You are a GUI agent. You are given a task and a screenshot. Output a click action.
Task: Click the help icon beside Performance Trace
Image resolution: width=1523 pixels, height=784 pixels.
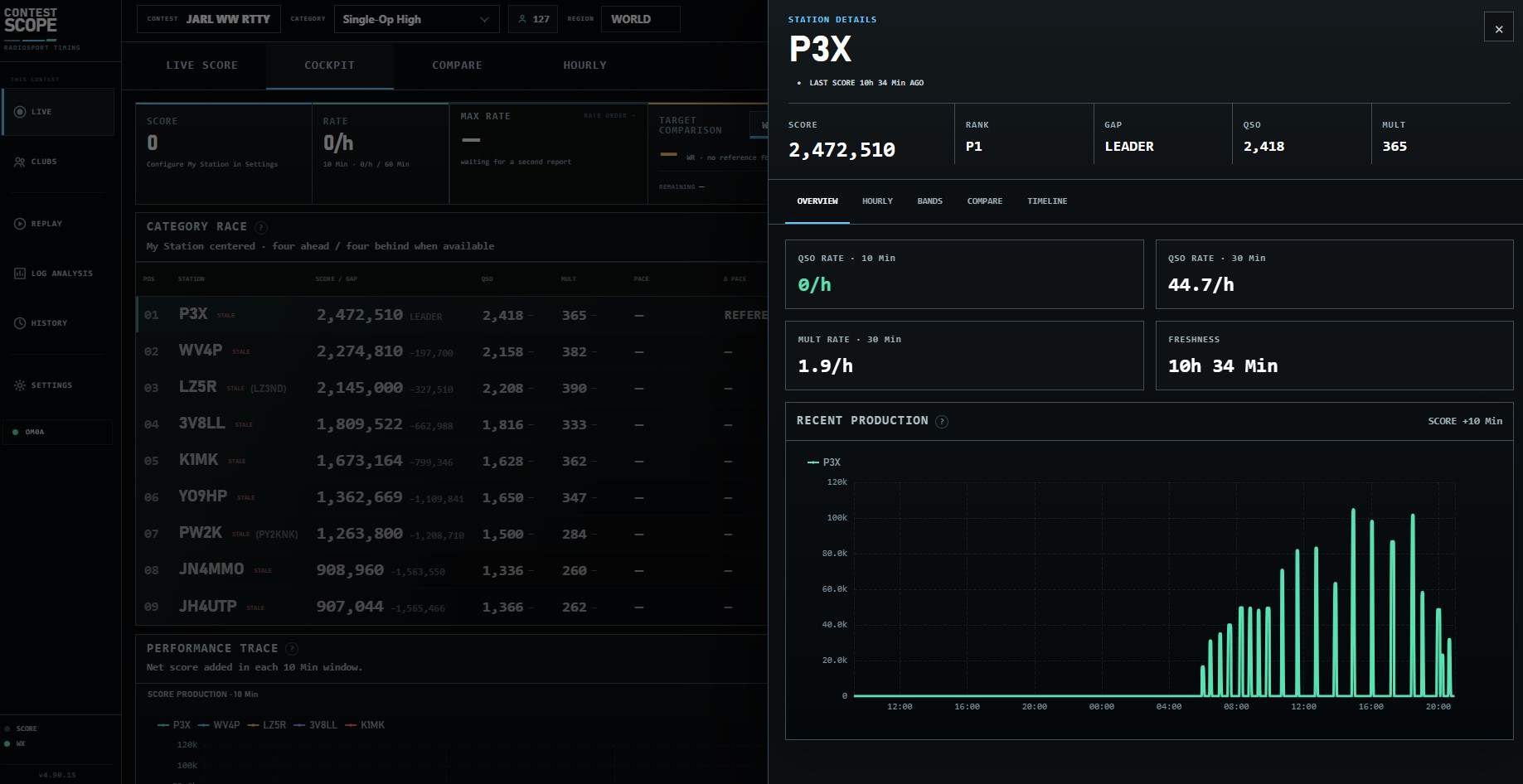(292, 649)
